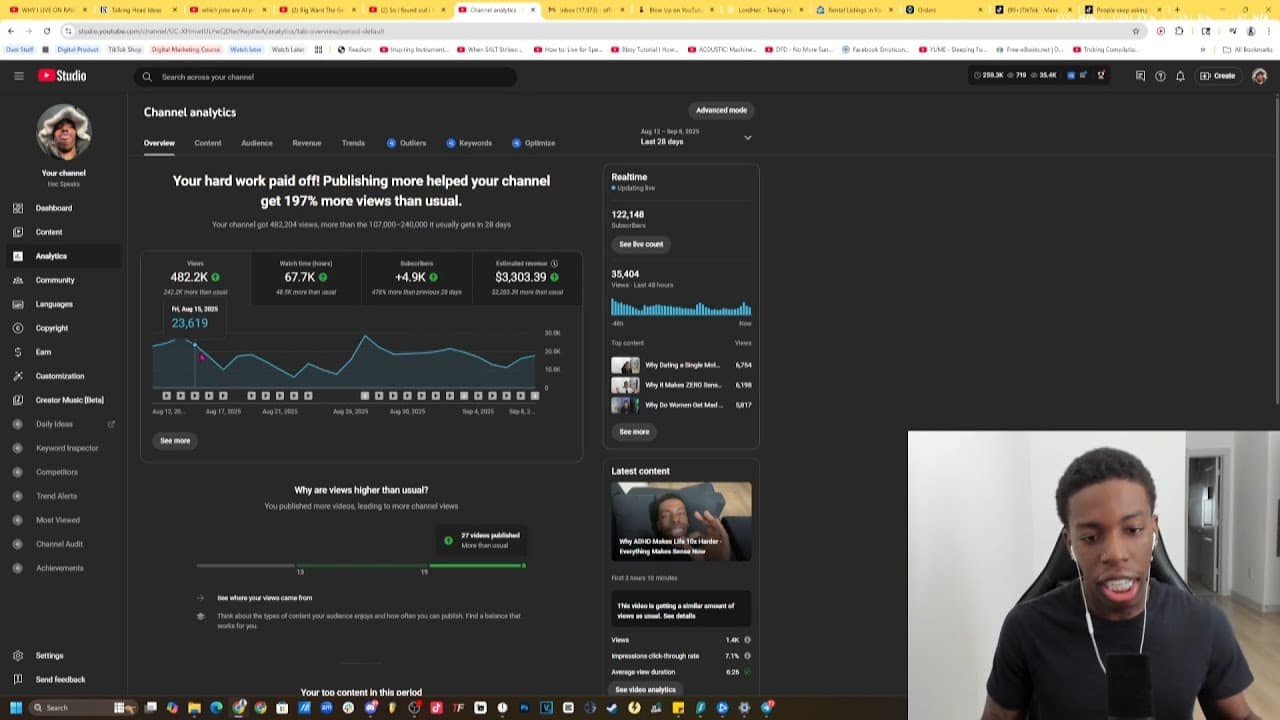Viewport: 1280px width, 720px height.
Task: Open top content 'Why Do Women Get Mad...'
Action: 681,405
